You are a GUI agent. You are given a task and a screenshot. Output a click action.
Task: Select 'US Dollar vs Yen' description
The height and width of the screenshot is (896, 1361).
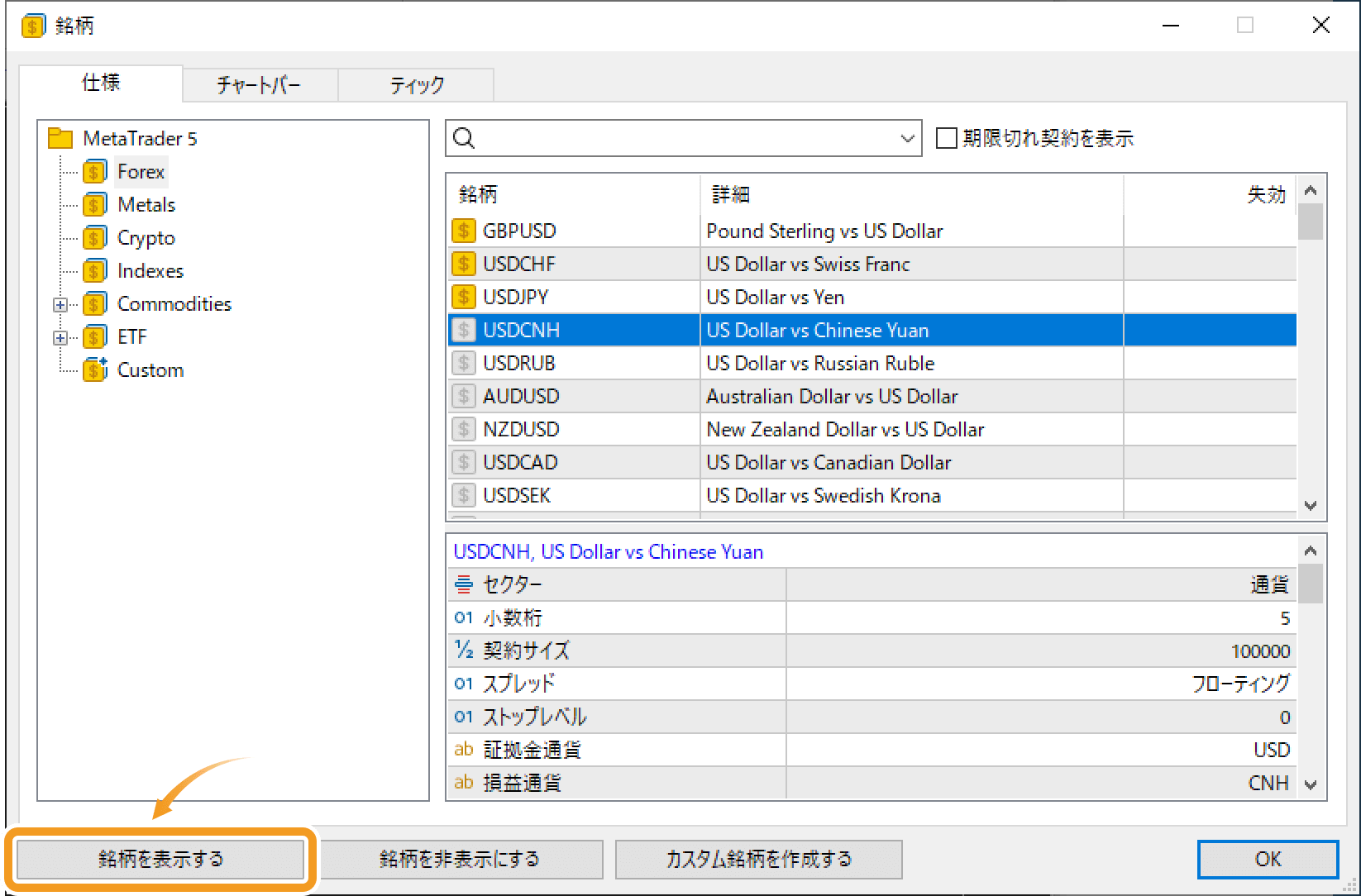pyautogui.click(x=776, y=297)
